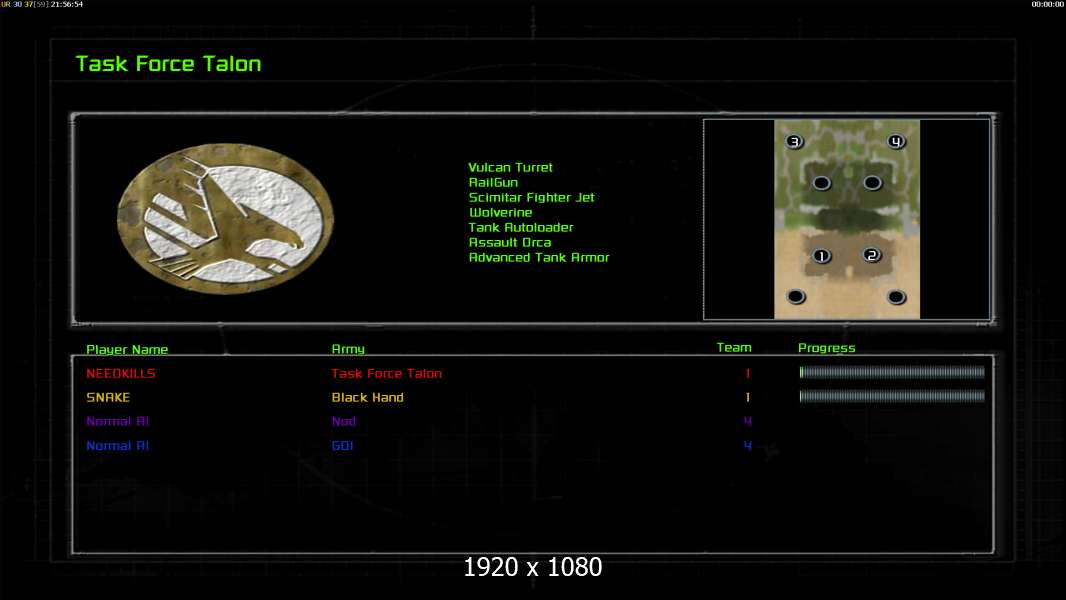Select start position 2 on the minimap

872,255
